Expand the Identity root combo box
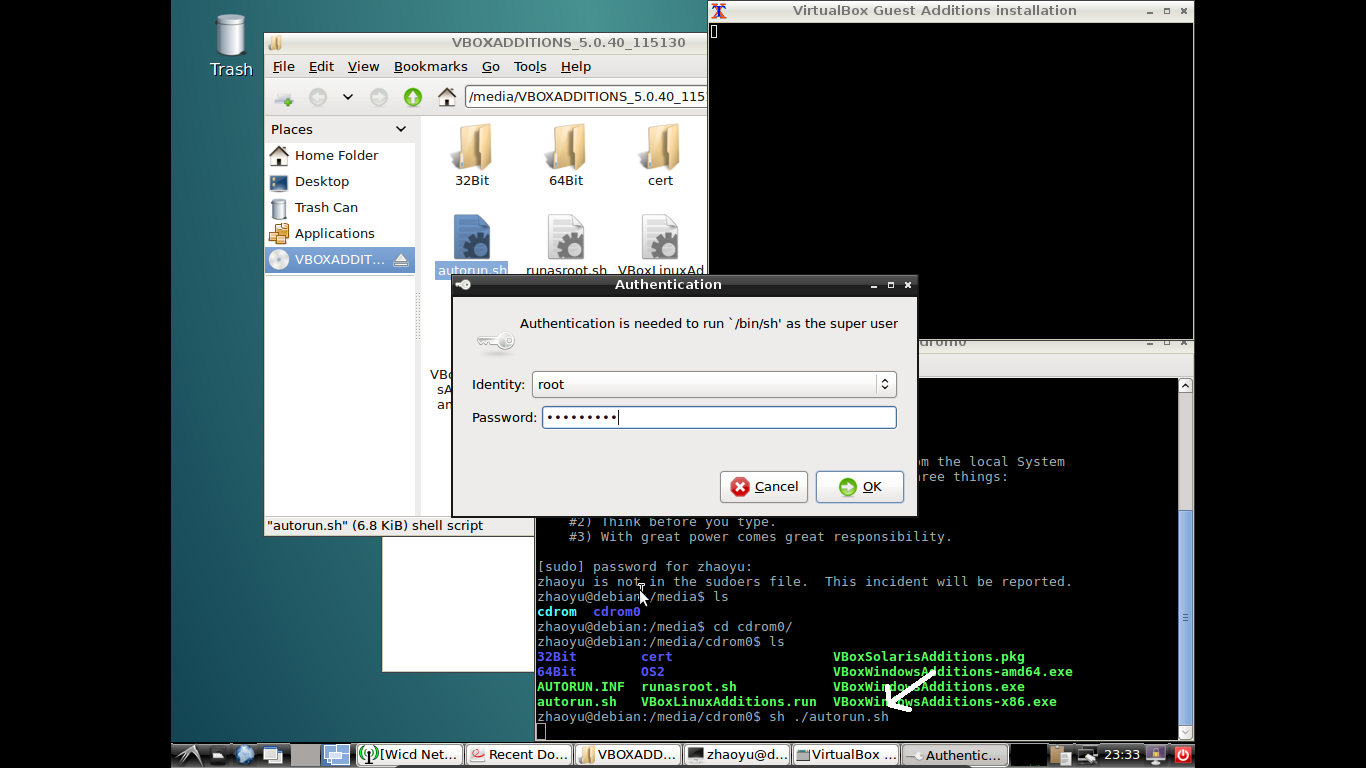The height and width of the screenshot is (768, 1366). click(x=884, y=385)
